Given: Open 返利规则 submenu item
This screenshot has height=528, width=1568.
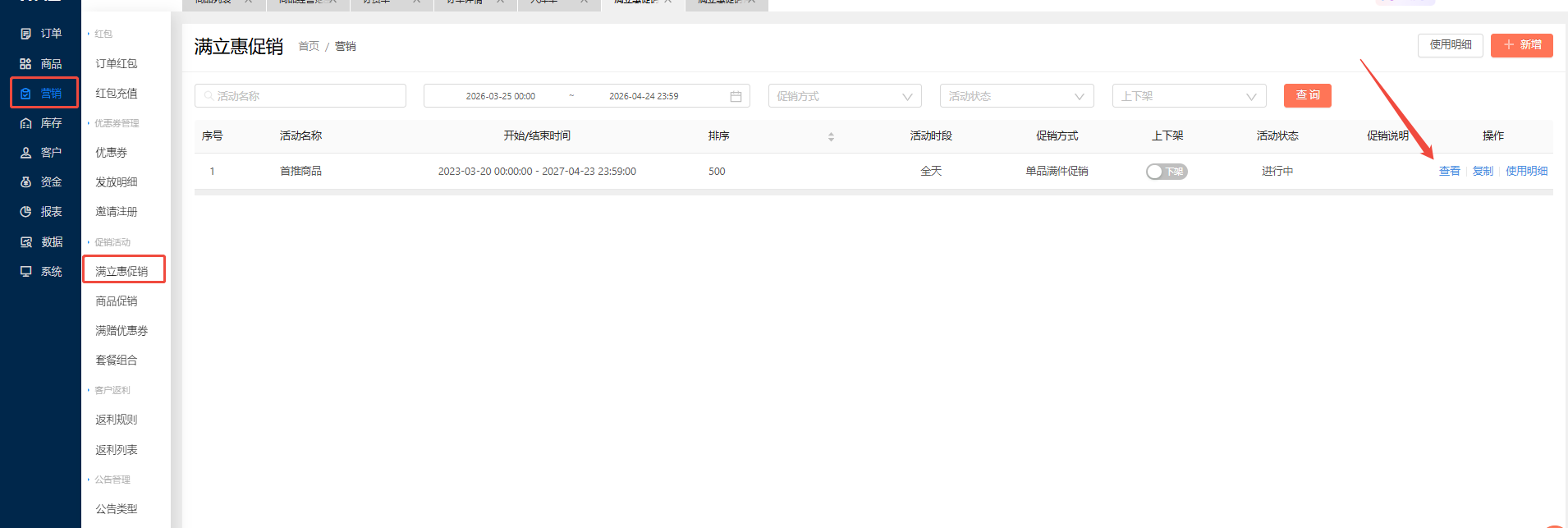Looking at the screenshot, I should pos(117,420).
